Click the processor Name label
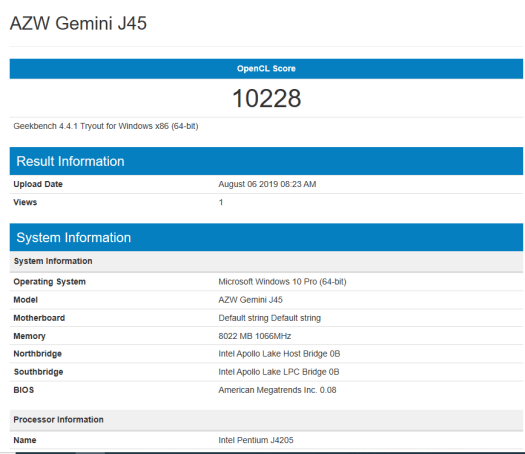Image resolution: width=525 pixels, height=454 pixels. point(25,440)
